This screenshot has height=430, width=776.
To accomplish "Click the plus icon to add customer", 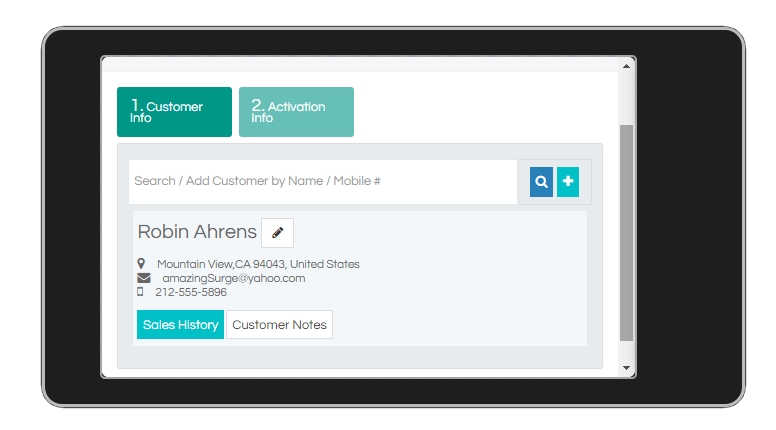I will pyautogui.click(x=568, y=182).
